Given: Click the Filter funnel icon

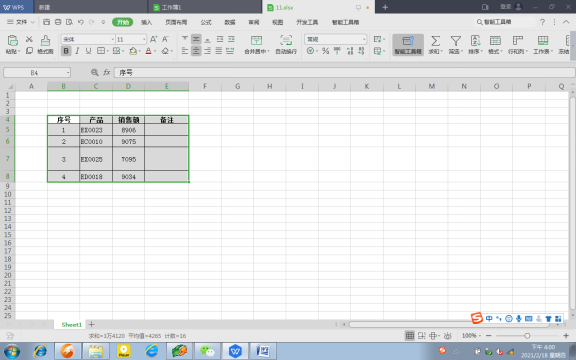Looking at the screenshot, I should point(456,40).
